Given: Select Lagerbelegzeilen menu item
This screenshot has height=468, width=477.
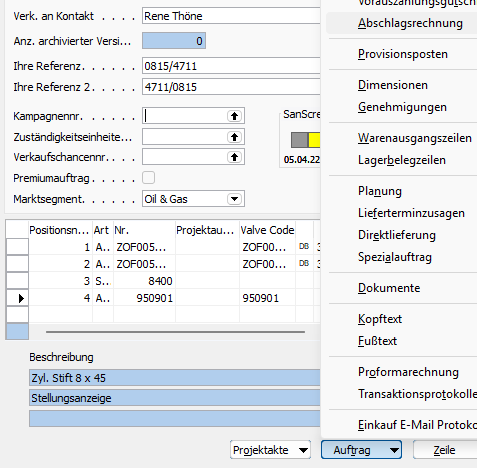Looking at the screenshot, I should pos(402,160).
